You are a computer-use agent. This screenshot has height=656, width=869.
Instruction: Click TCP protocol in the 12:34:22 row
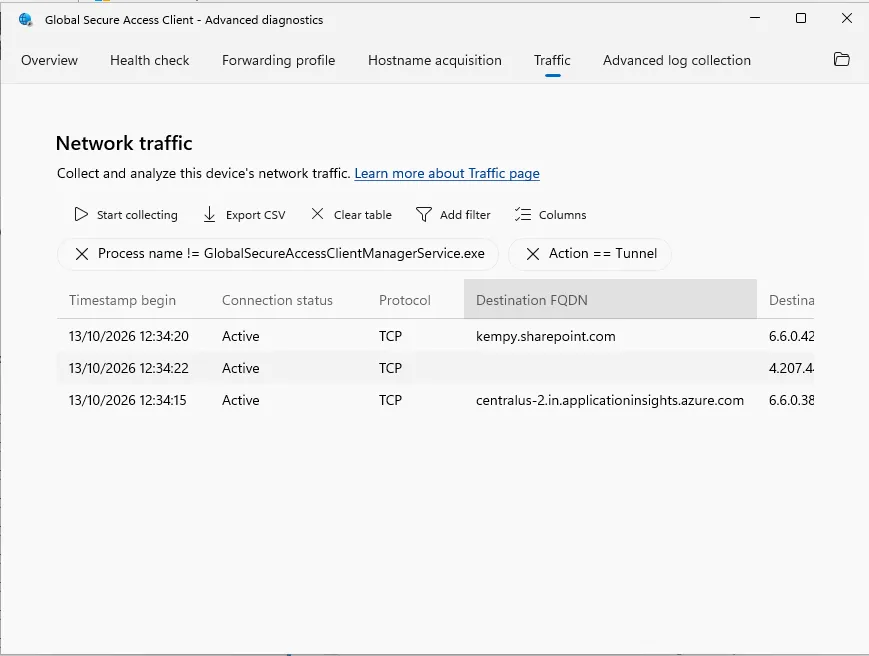(x=390, y=368)
